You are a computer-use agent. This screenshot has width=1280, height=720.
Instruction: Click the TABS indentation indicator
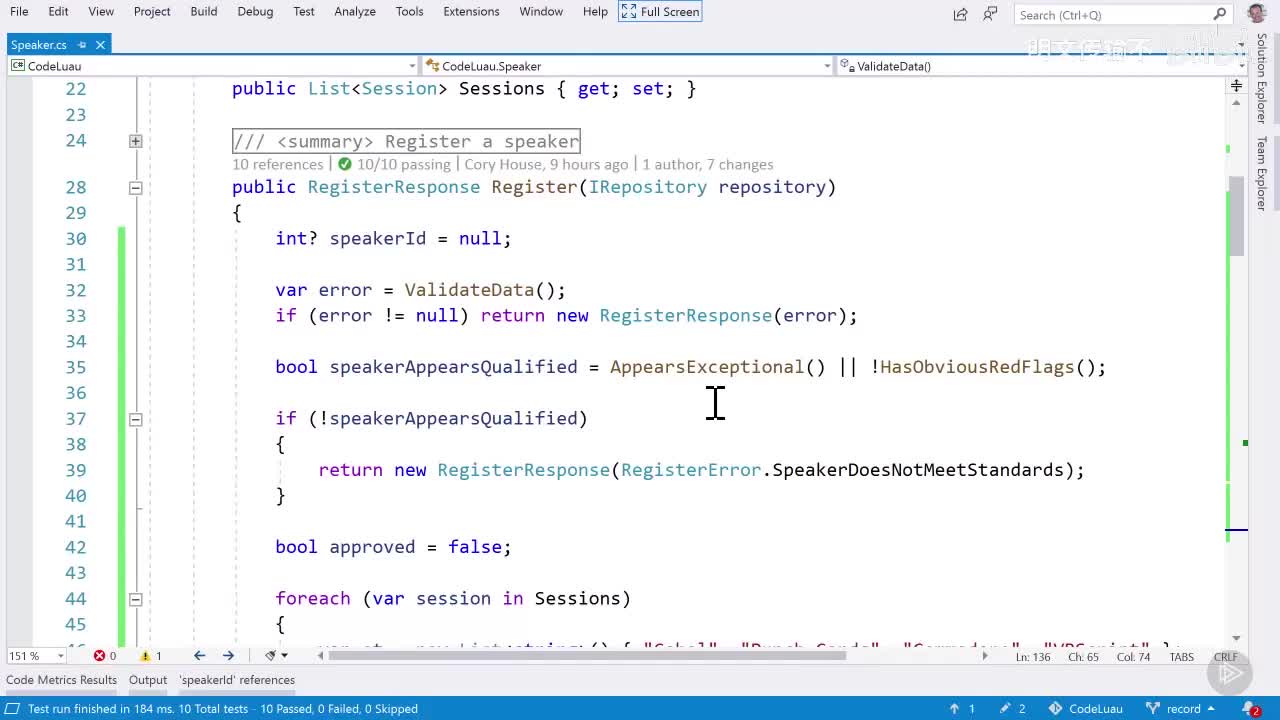[1181, 656]
